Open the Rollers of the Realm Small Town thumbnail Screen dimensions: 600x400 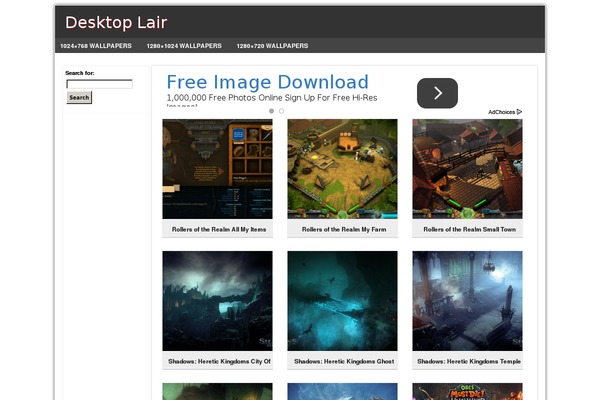point(467,169)
